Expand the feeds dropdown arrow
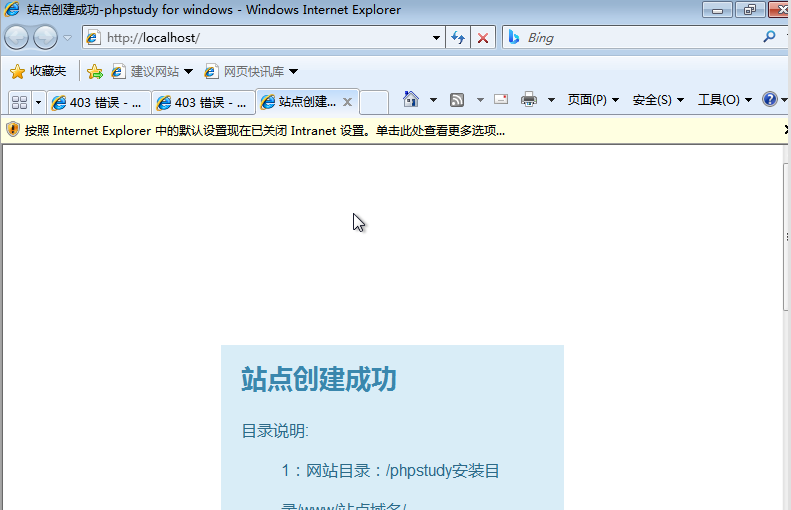The height and width of the screenshot is (510, 791). point(480,100)
